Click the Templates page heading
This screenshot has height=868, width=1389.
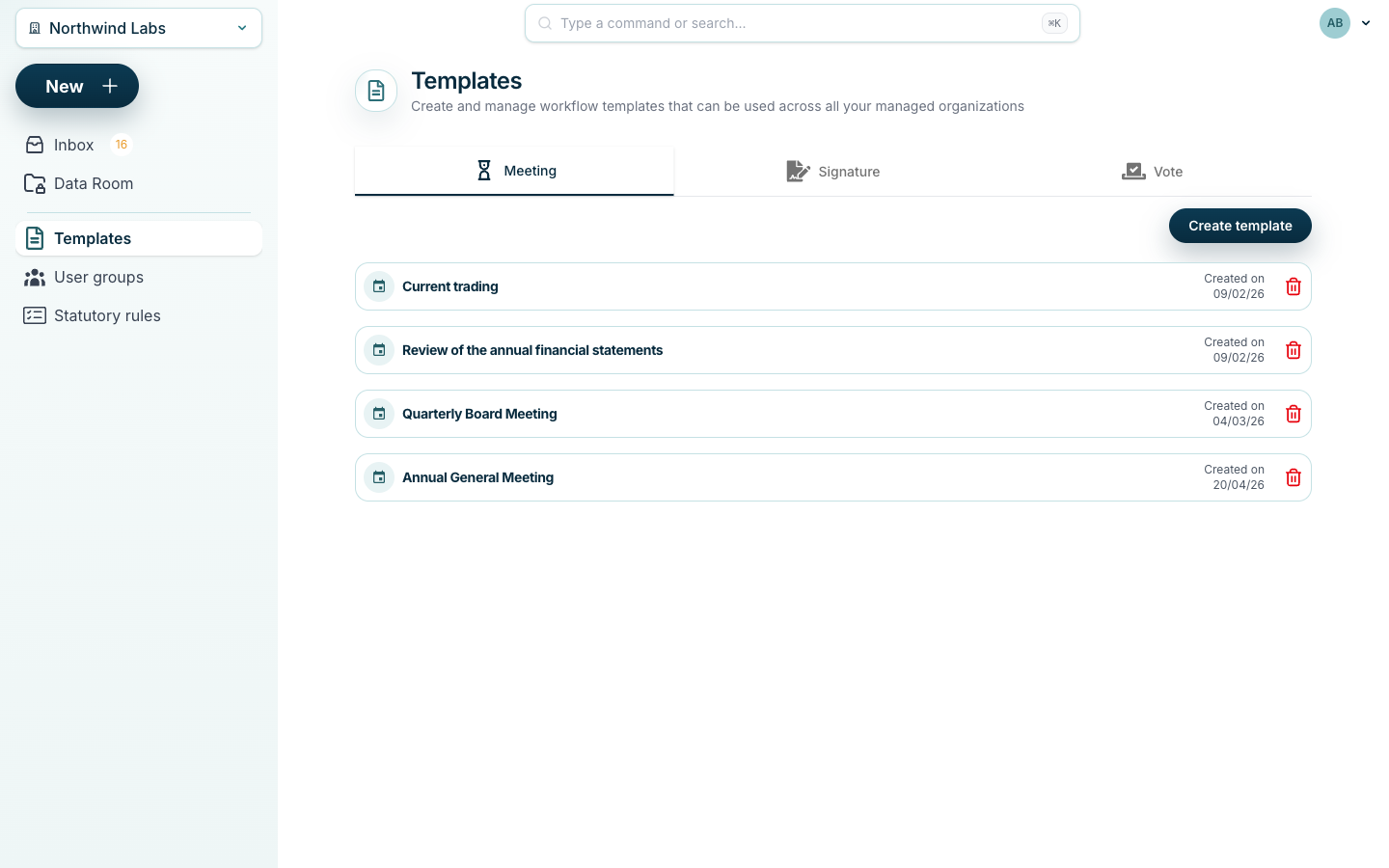coord(467,81)
